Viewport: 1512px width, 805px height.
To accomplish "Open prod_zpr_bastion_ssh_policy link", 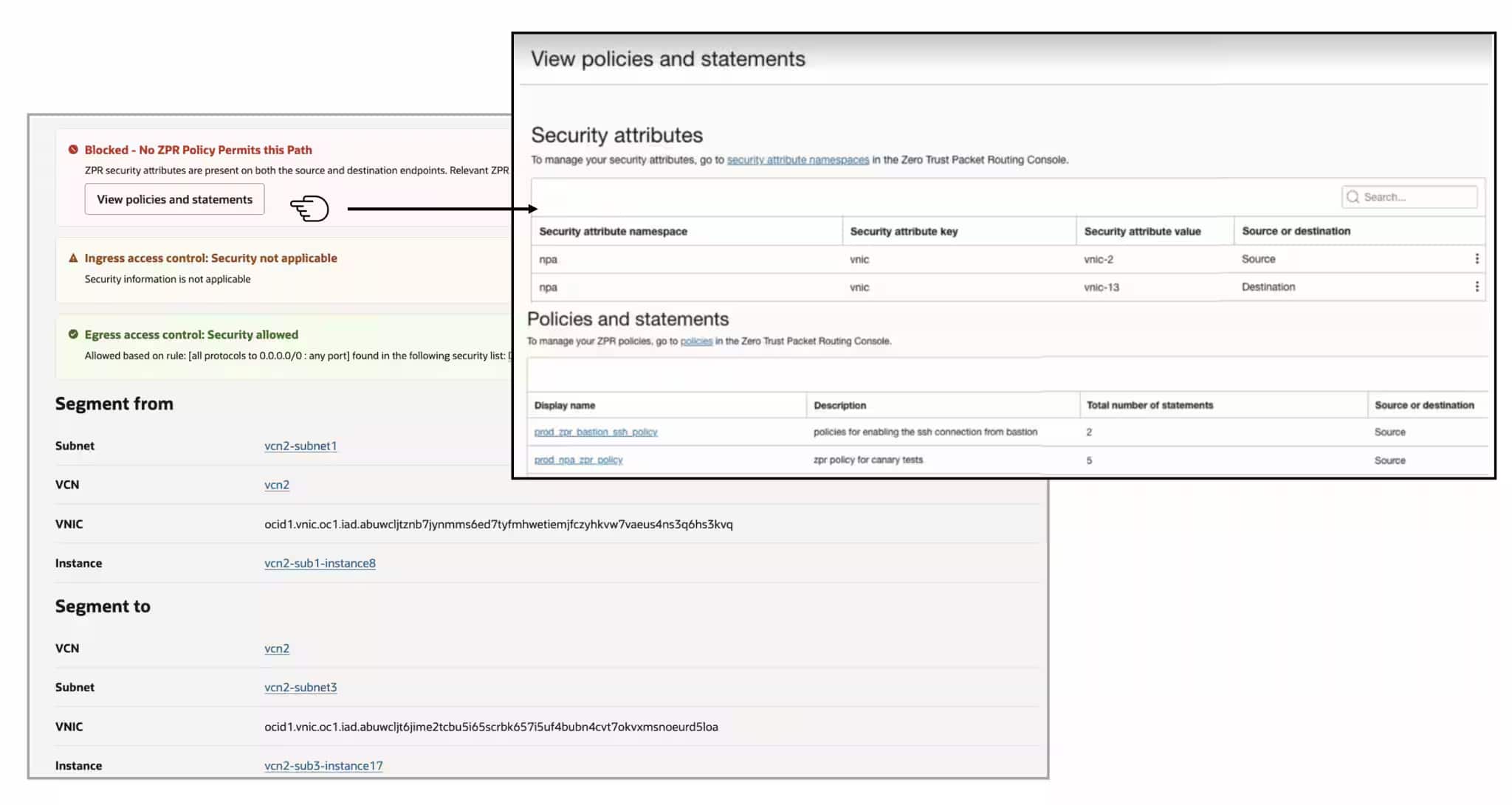I will 595,432.
